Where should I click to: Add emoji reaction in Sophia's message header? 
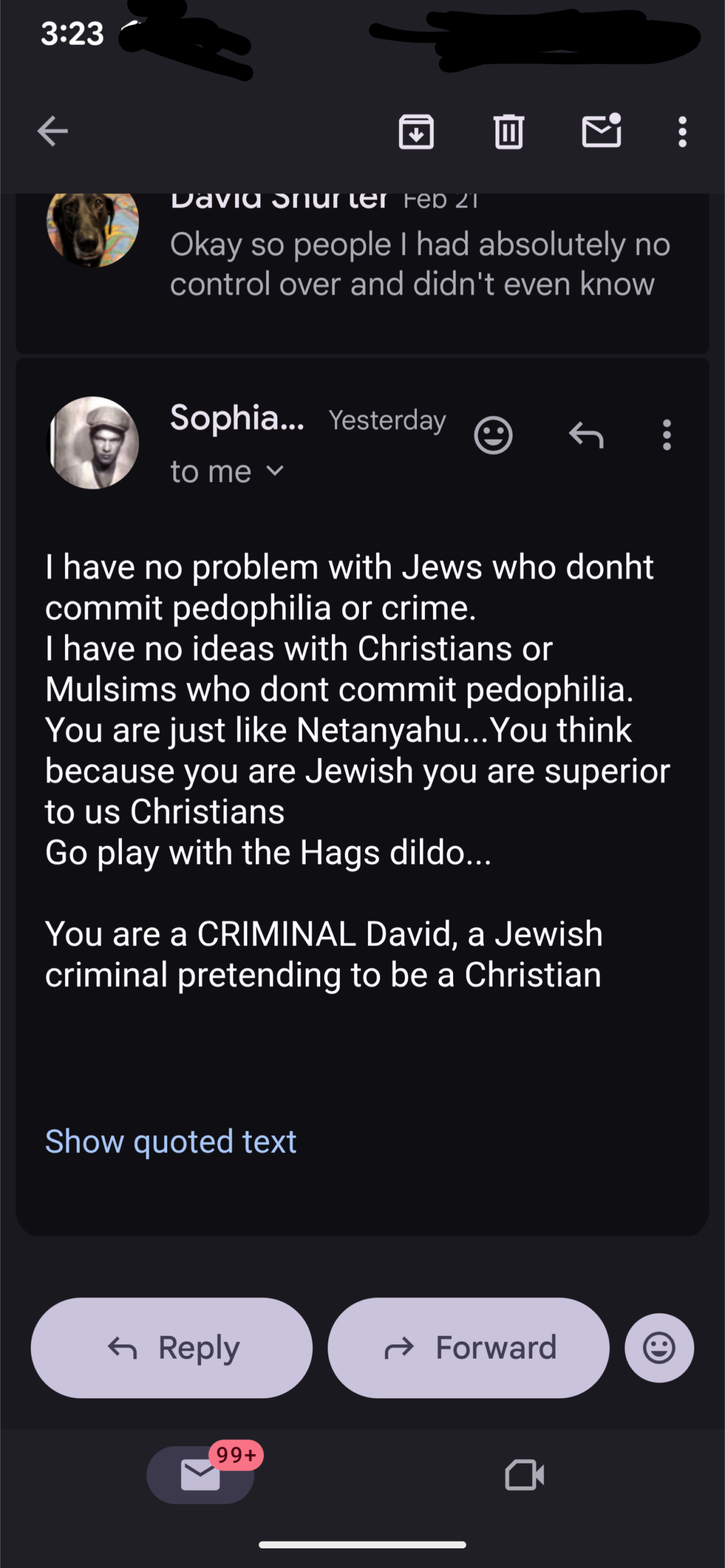coord(493,435)
